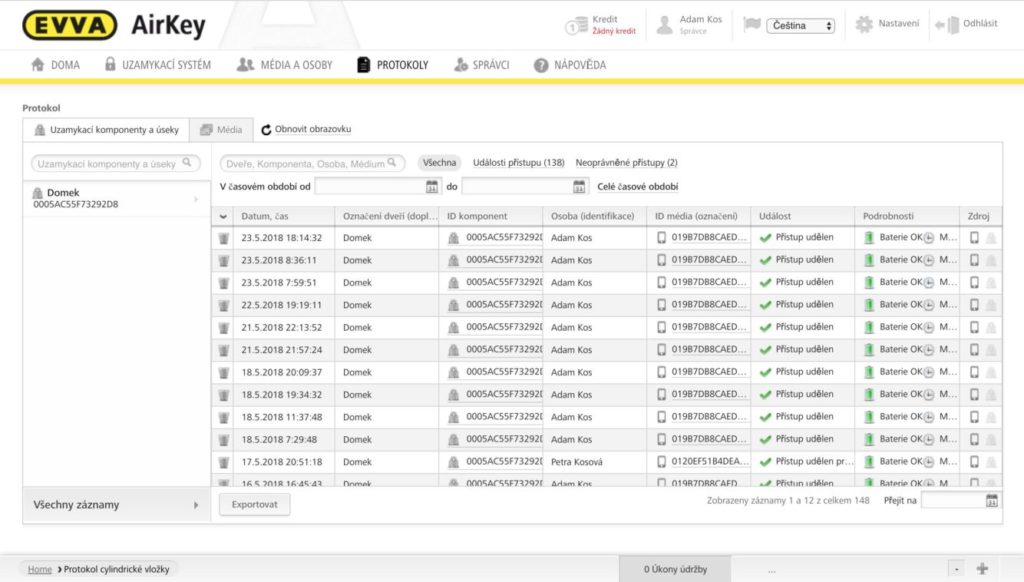Open NÁPOVĚDA help menu

[x=570, y=65]
